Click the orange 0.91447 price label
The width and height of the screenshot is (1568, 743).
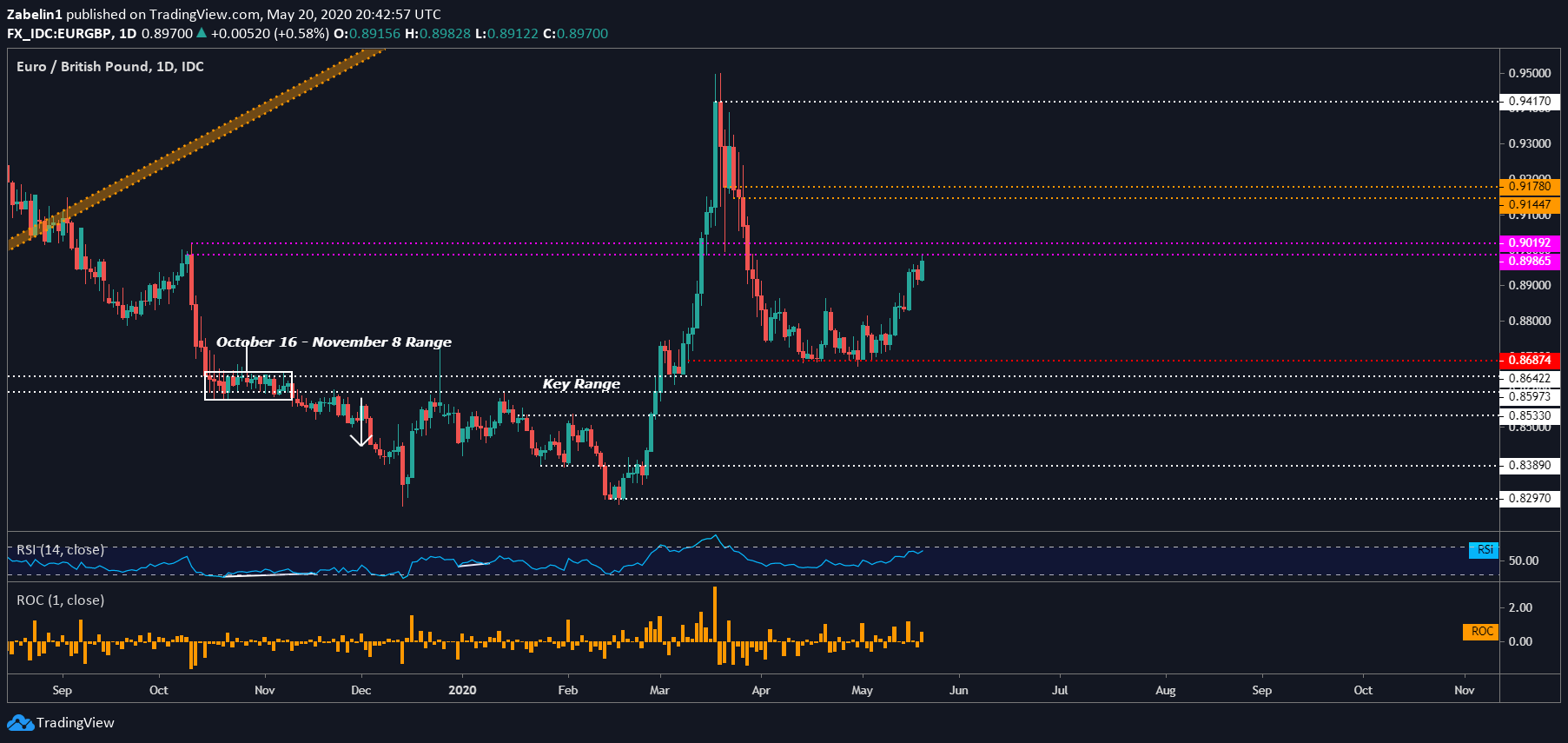pos(1530,205)
